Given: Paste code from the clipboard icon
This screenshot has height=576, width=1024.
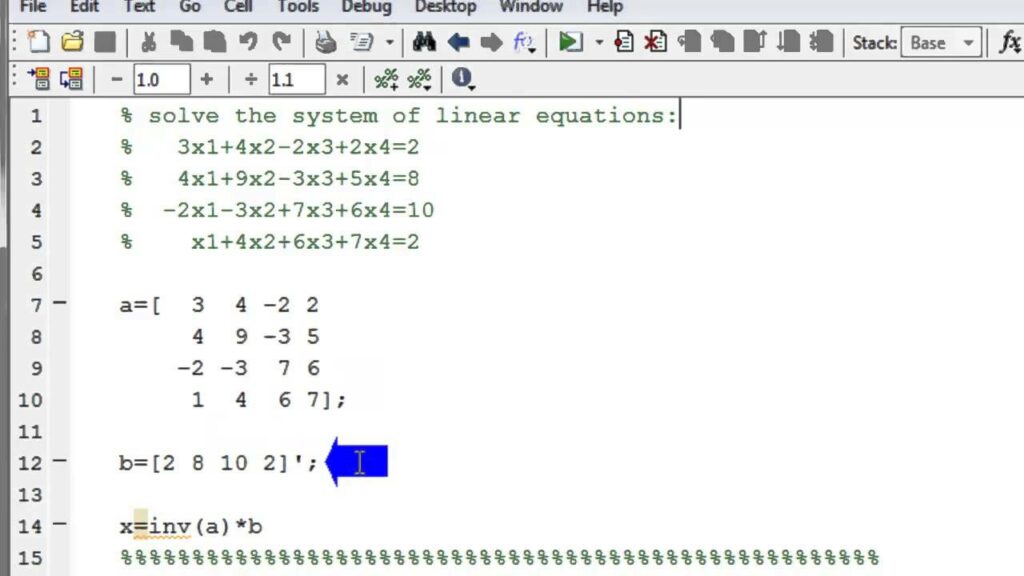Looking at the screenshot, I should [214, 43].
